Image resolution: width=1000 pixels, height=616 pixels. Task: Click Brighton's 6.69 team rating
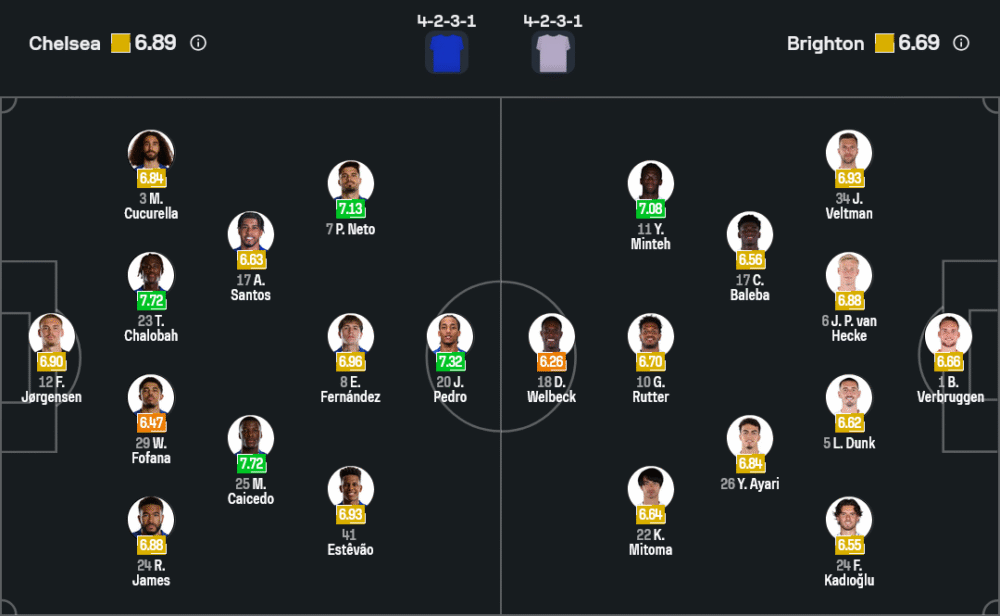coord(918,43)
